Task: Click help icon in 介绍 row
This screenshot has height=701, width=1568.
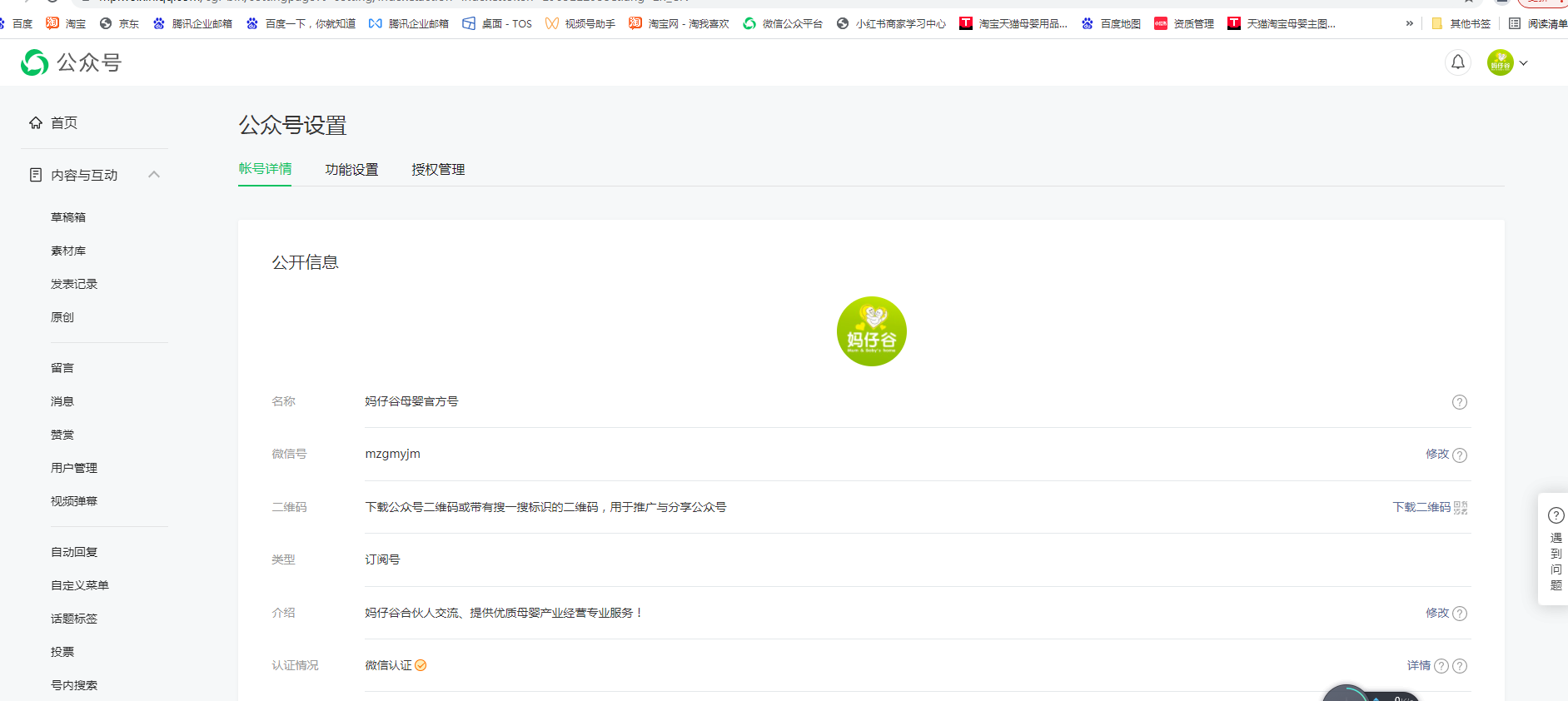Action: (1459, 614)
